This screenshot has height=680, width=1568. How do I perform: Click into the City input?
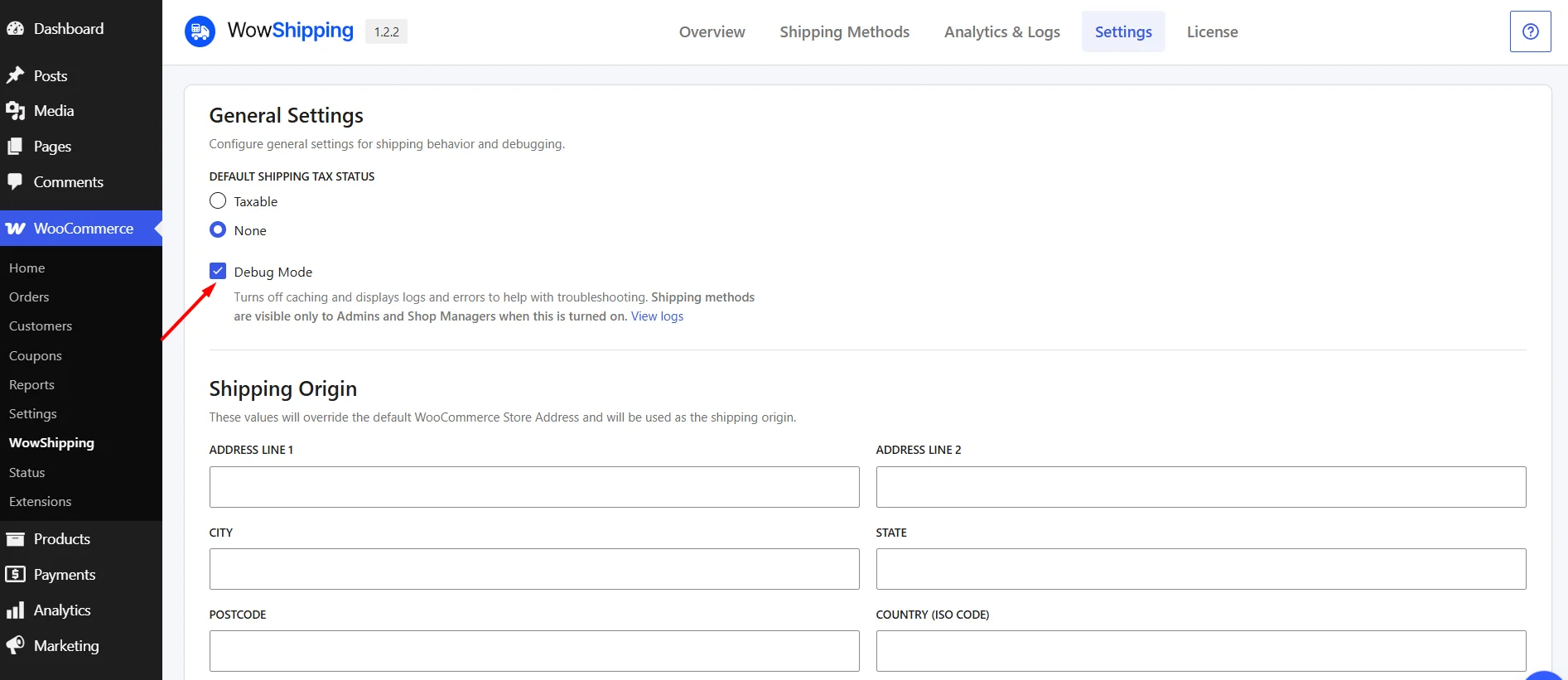534,569
